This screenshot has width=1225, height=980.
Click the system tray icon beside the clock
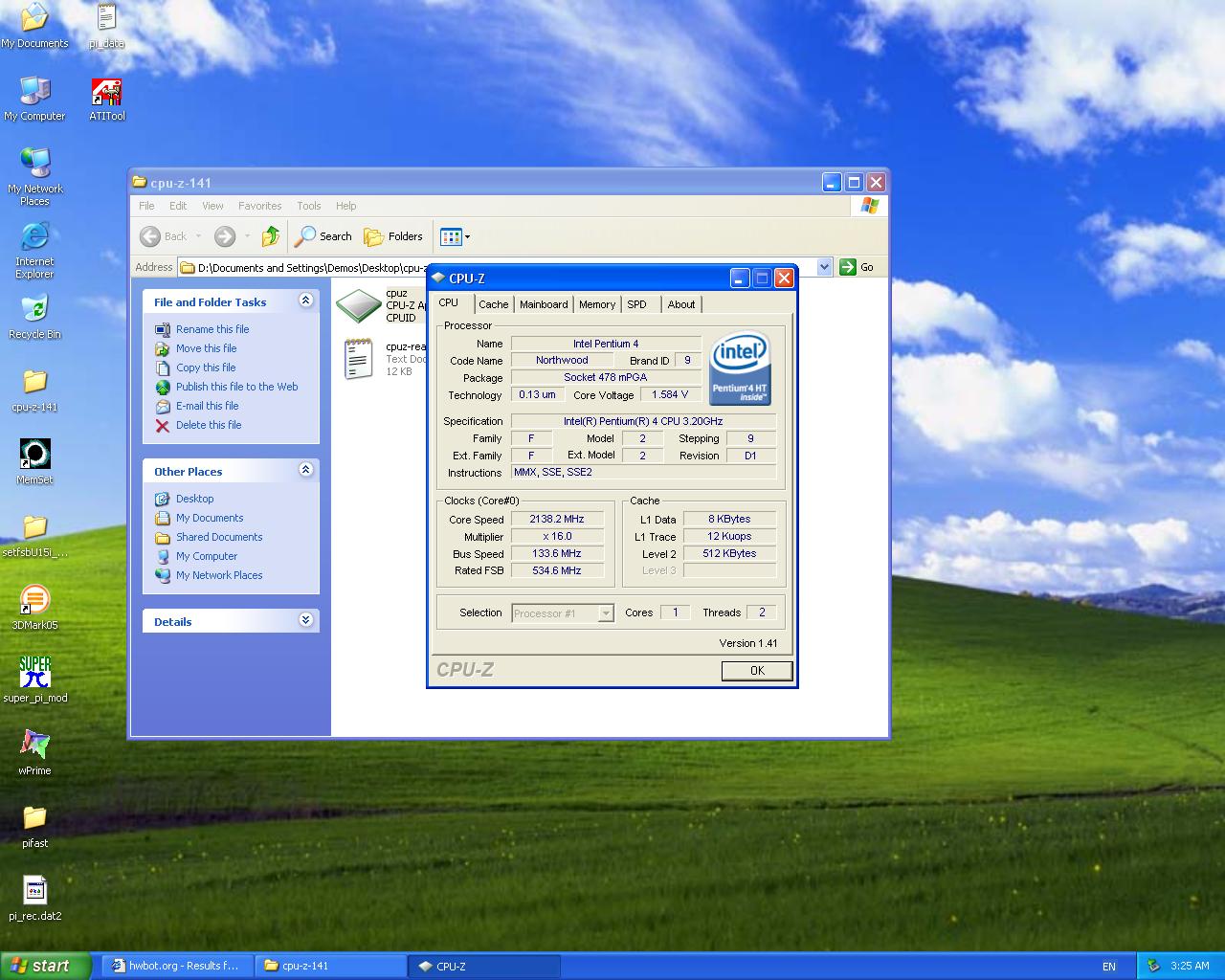[x=1153, y=966]
